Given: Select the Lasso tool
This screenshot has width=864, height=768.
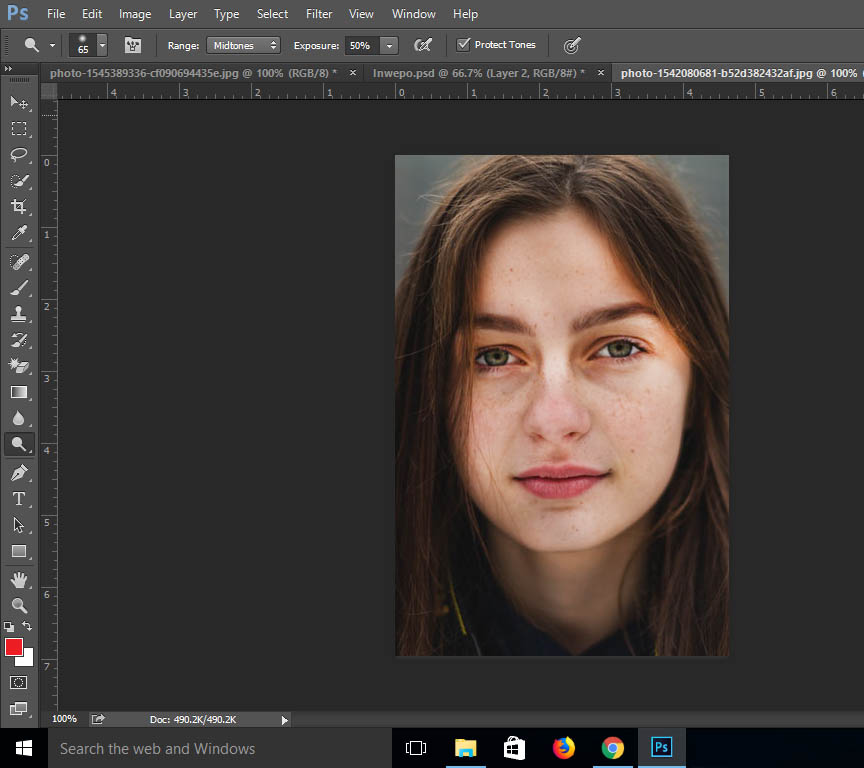Looking at the screenshot, I should click(19, 154).
